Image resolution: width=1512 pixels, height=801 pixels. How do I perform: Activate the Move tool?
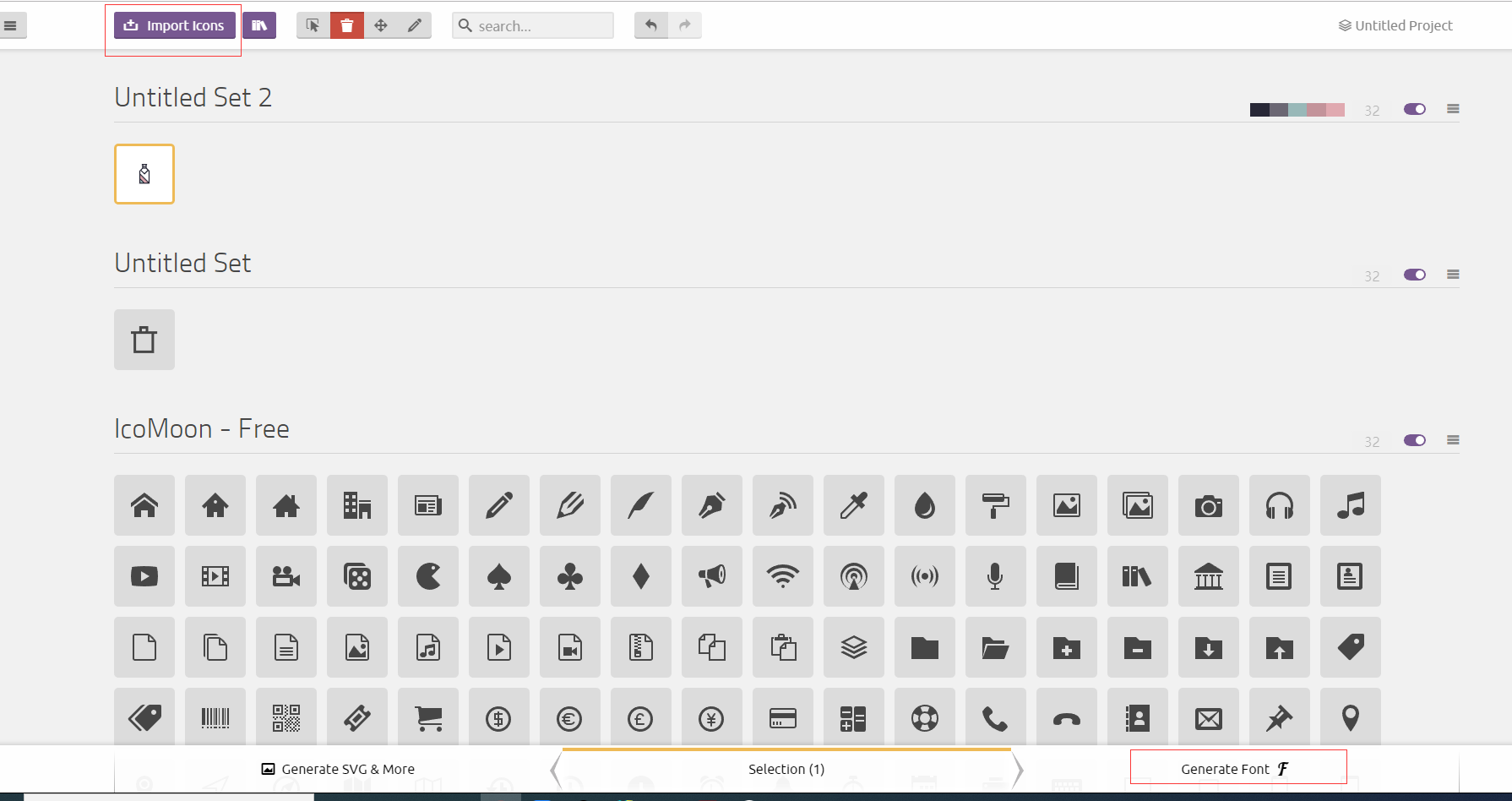tap(381, 25)
